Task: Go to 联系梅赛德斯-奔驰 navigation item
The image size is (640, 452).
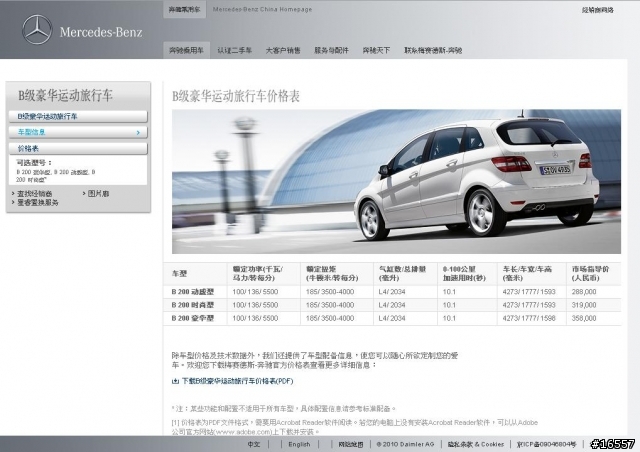Action: [433, 50]
